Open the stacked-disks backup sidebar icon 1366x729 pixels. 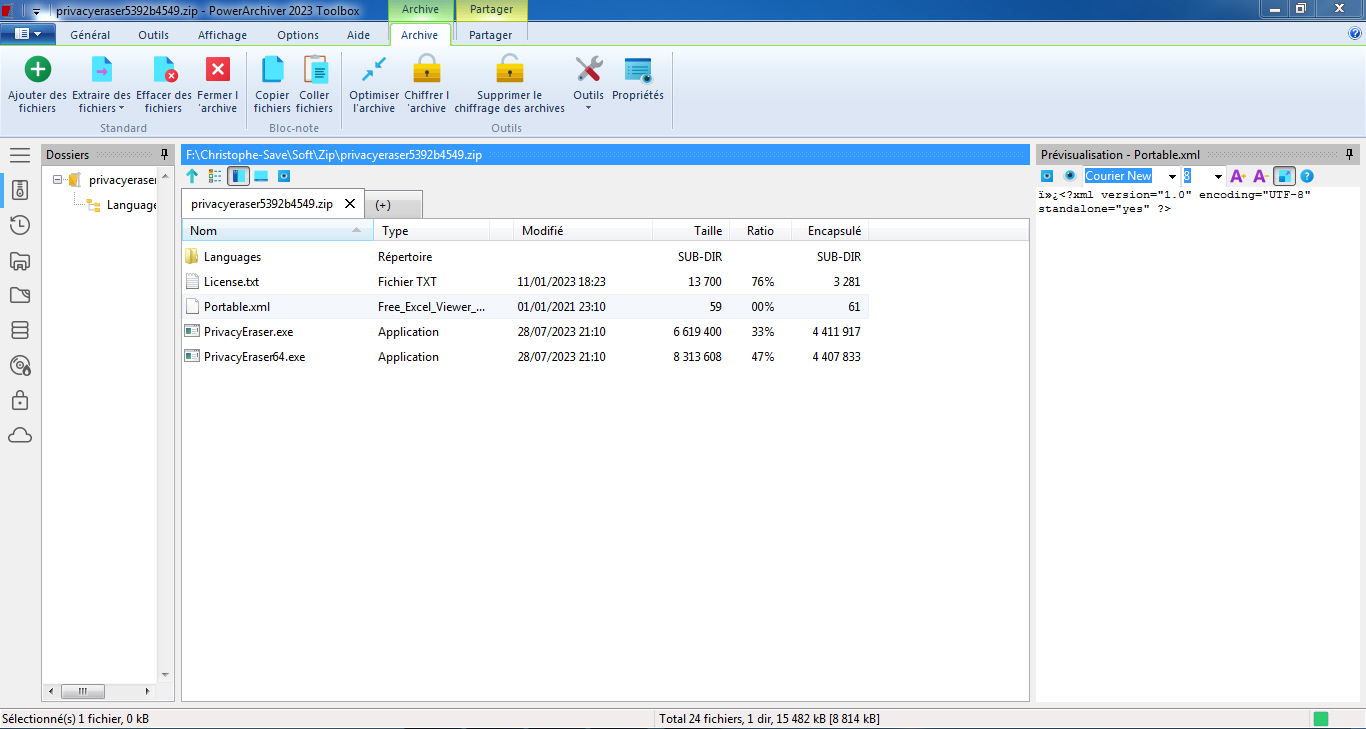(20, 330)
